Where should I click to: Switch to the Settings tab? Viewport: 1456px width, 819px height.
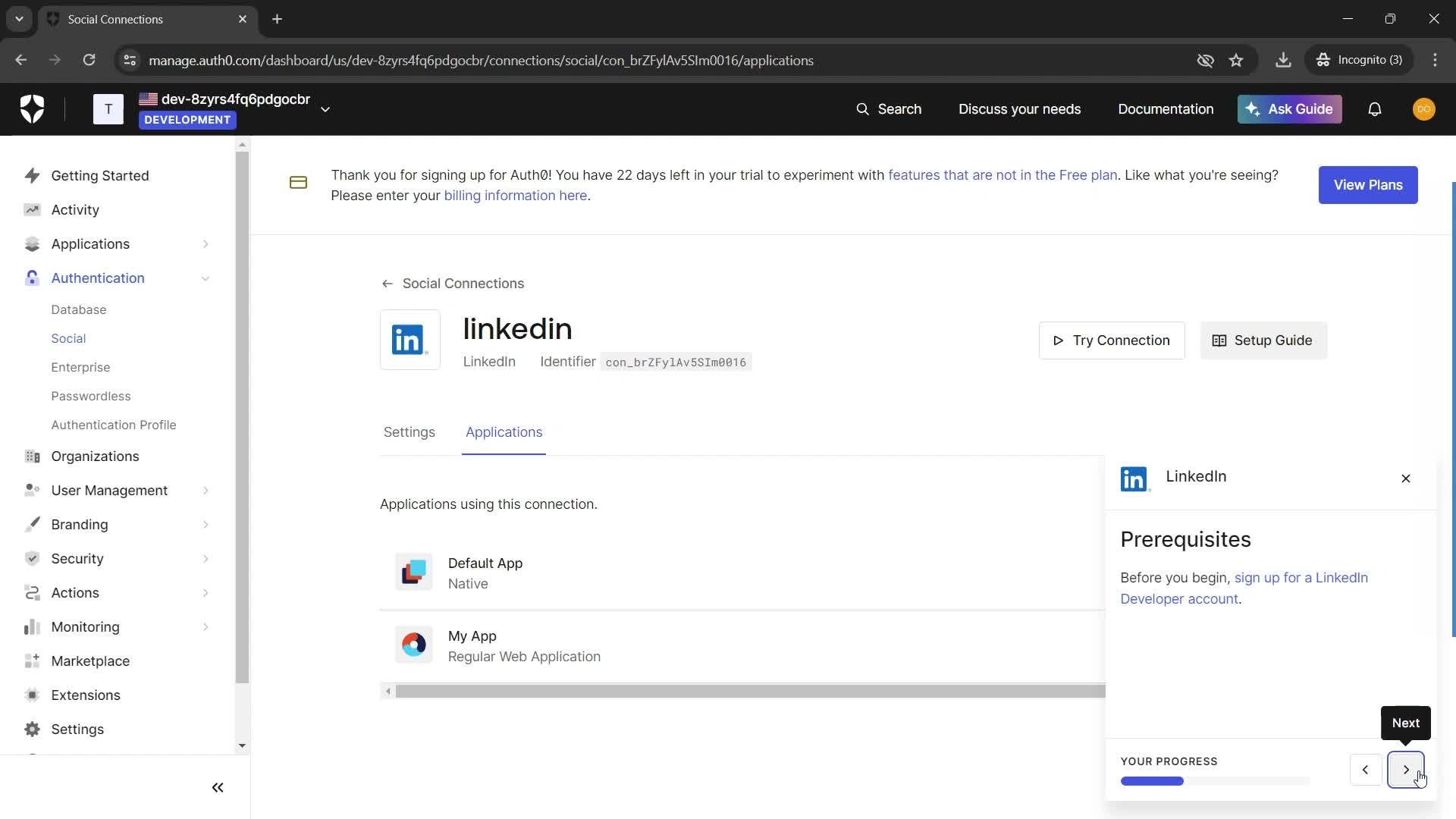click(x=409, y=432)
